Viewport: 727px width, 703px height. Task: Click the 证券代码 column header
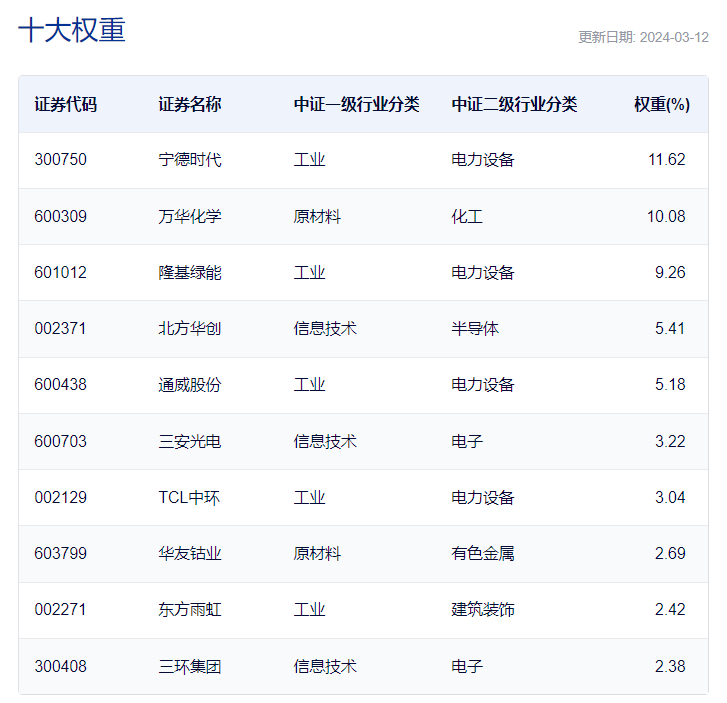66,104
